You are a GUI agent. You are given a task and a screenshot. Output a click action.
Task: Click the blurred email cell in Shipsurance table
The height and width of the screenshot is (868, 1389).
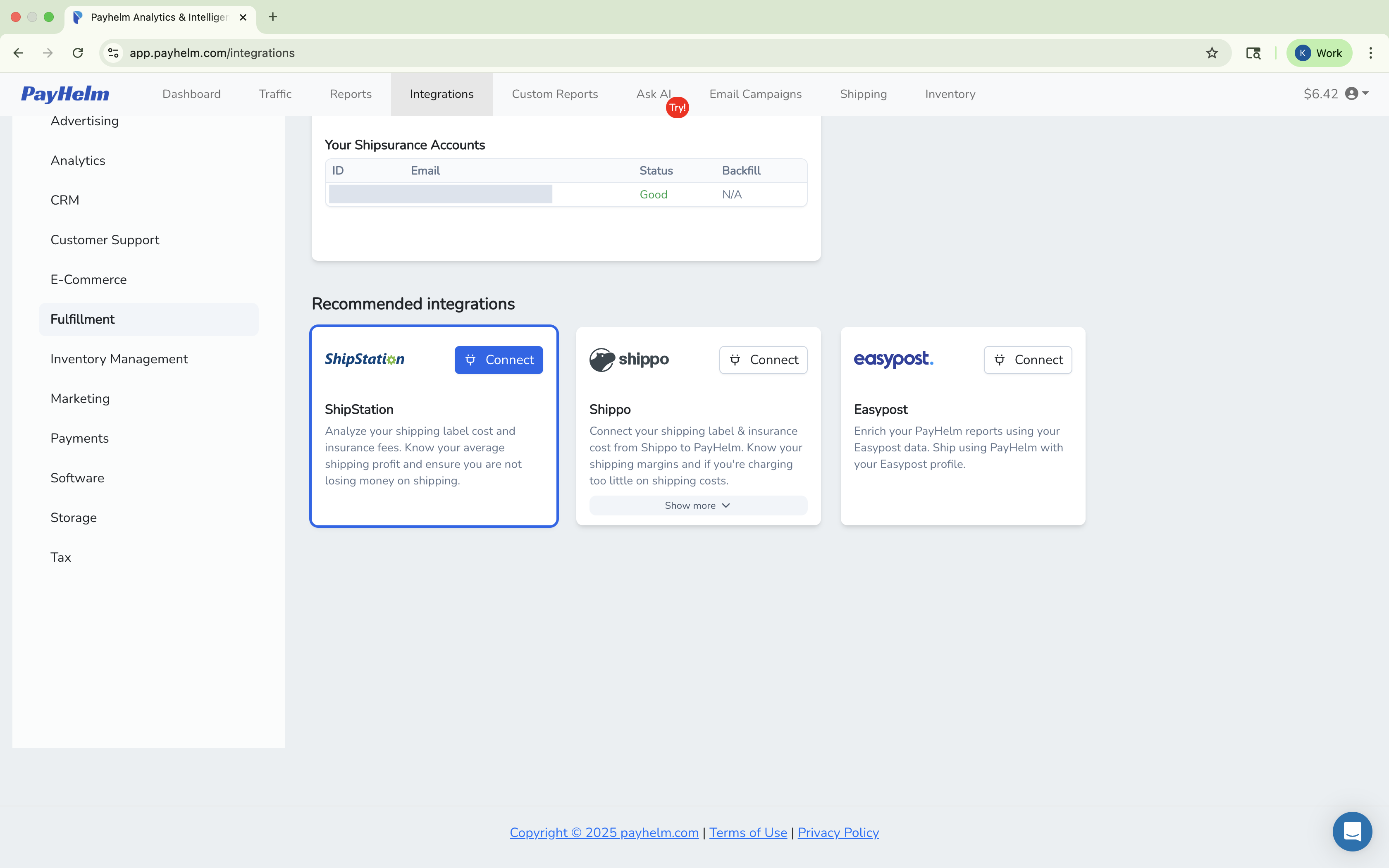coord(440,194)
